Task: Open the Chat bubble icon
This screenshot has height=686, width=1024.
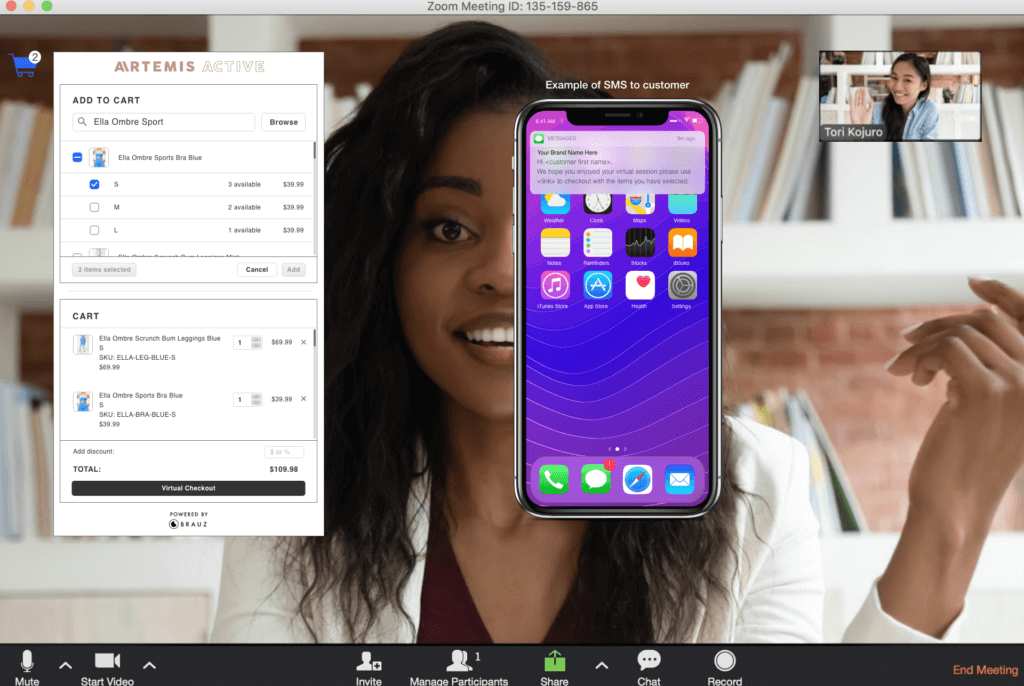Action: click(648, 661)
